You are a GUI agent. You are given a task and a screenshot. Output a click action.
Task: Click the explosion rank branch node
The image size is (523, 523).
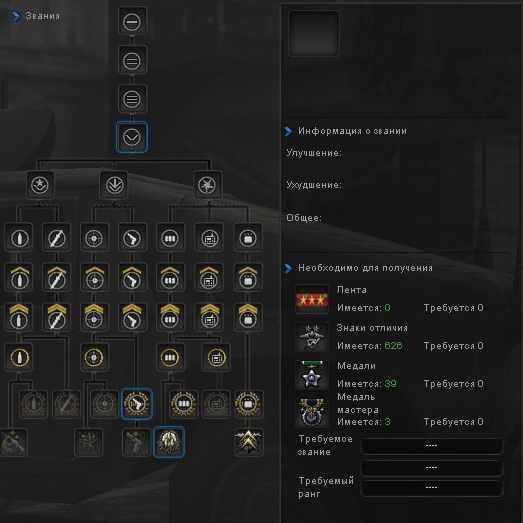pyautogui.click(x=207, y=185)
